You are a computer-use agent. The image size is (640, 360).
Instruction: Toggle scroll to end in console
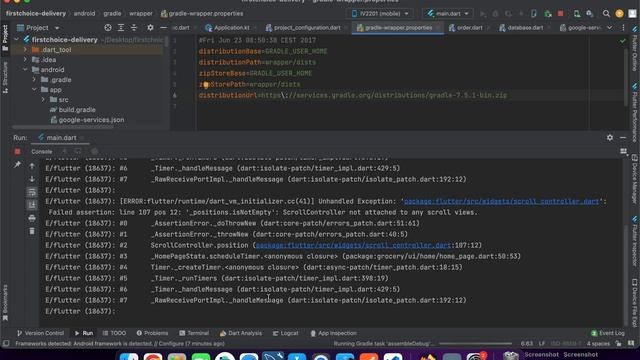point(32,205)
